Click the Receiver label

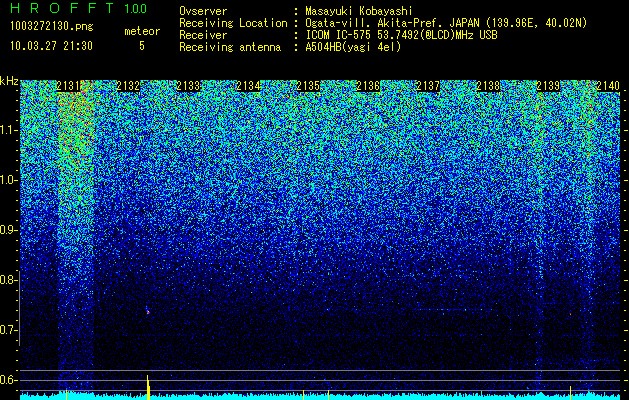click(x=203, y=35)
